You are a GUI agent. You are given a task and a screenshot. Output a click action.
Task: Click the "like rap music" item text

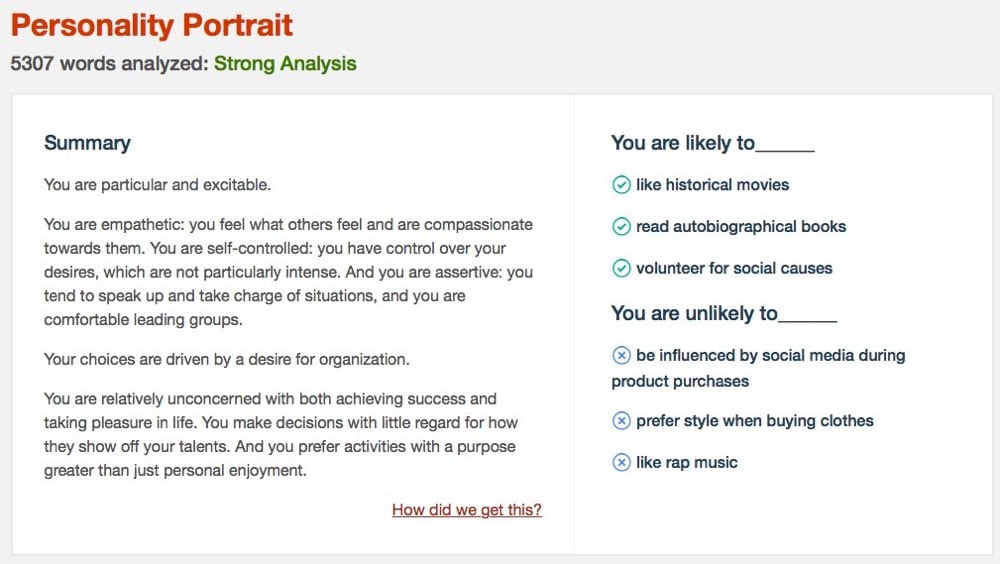coord(687,462)
